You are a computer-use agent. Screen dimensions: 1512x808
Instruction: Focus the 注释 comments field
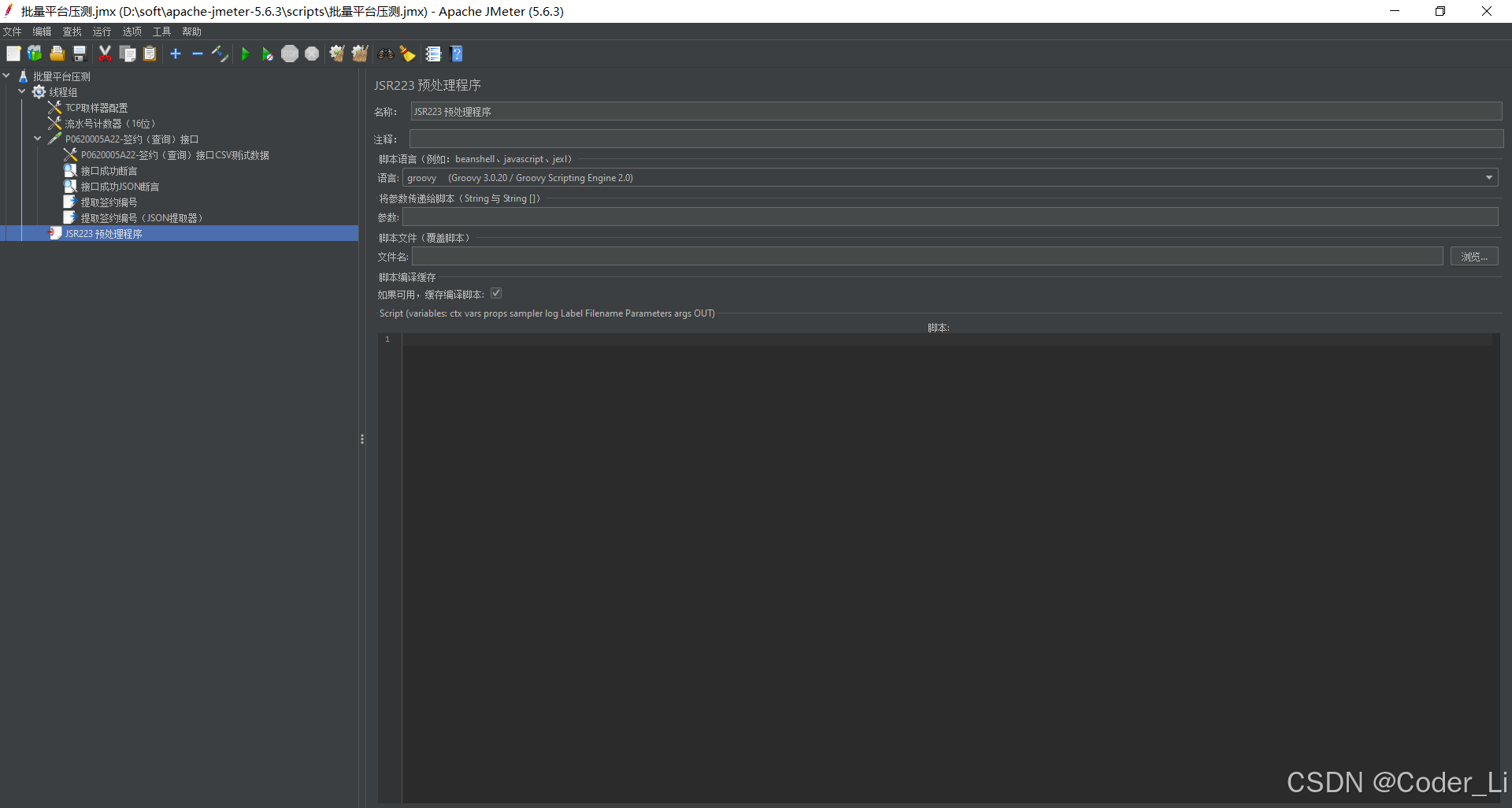click(x=956, y=139)
